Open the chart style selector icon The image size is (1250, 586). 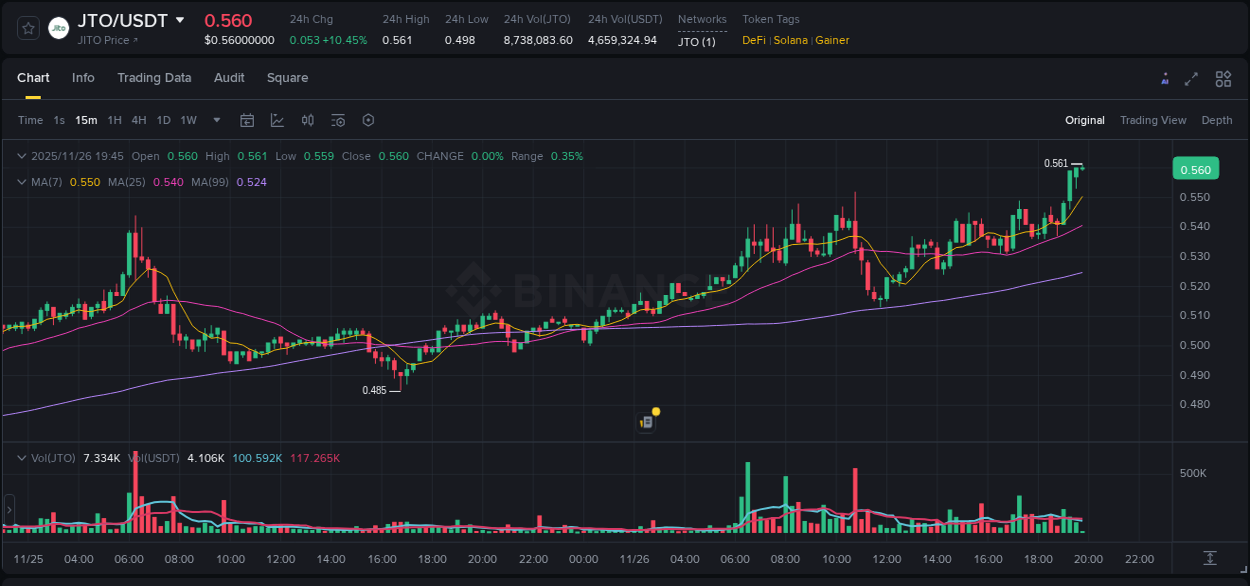pos(275,120)
